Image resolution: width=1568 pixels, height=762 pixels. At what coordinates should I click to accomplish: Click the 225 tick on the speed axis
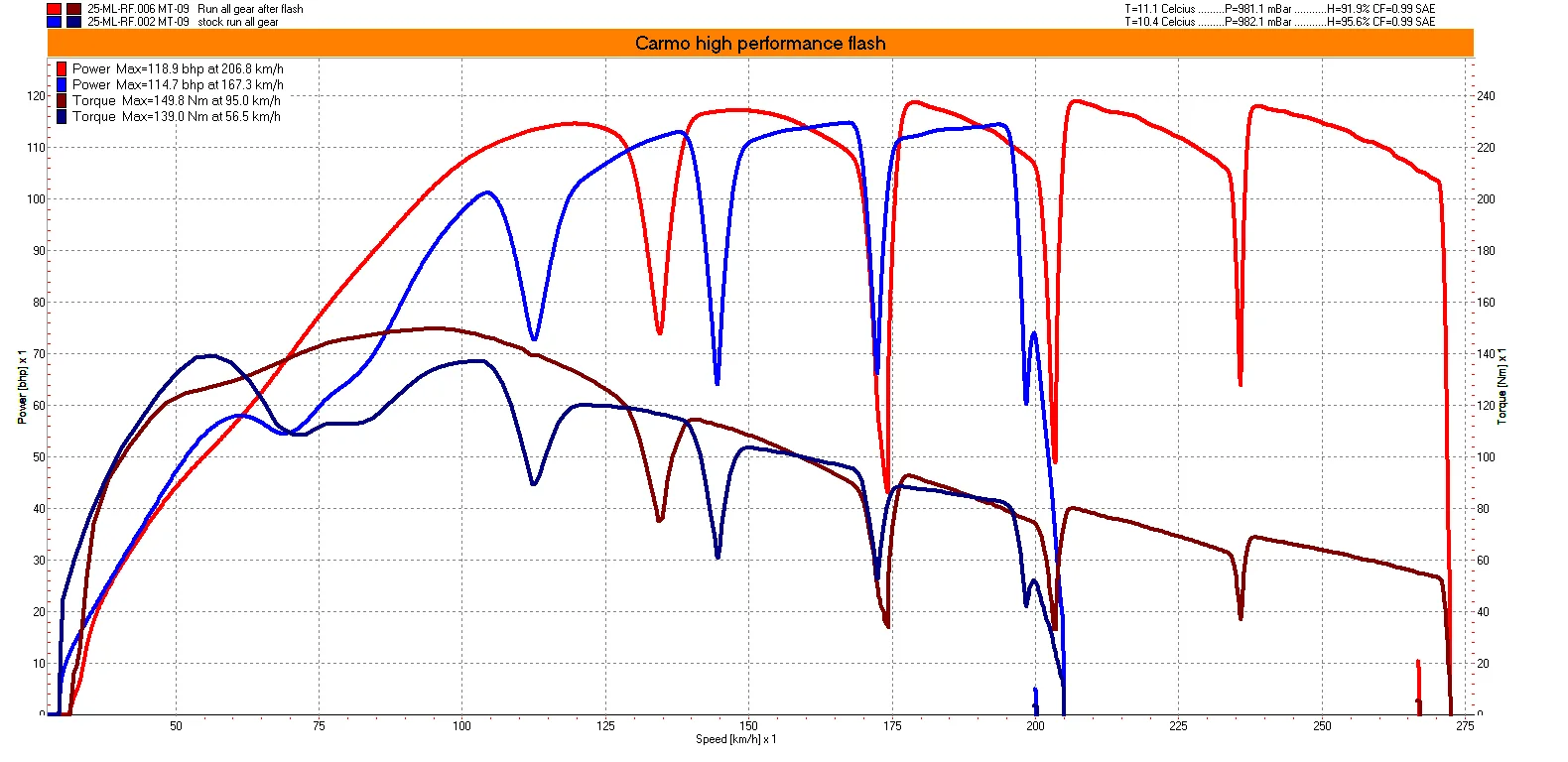click(x=1178, y=726)
